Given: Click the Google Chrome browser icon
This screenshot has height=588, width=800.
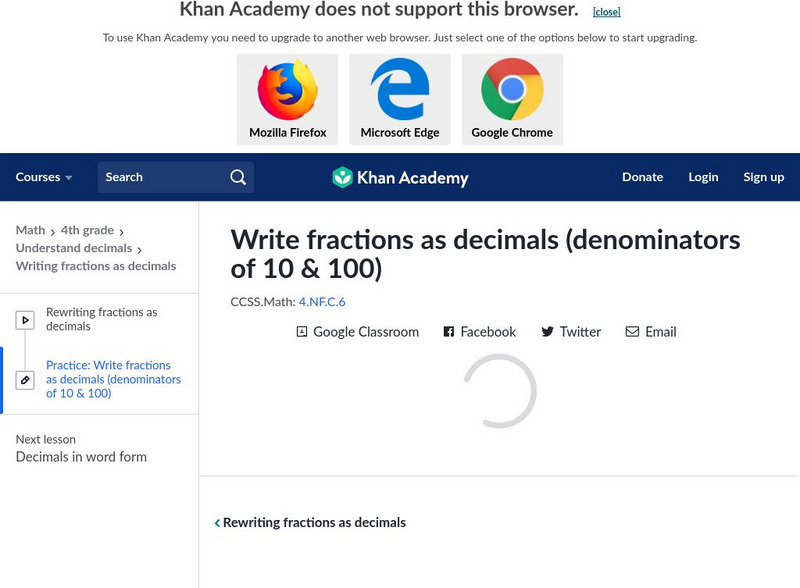Looking at the screenshot, I should tap(512, 91).
